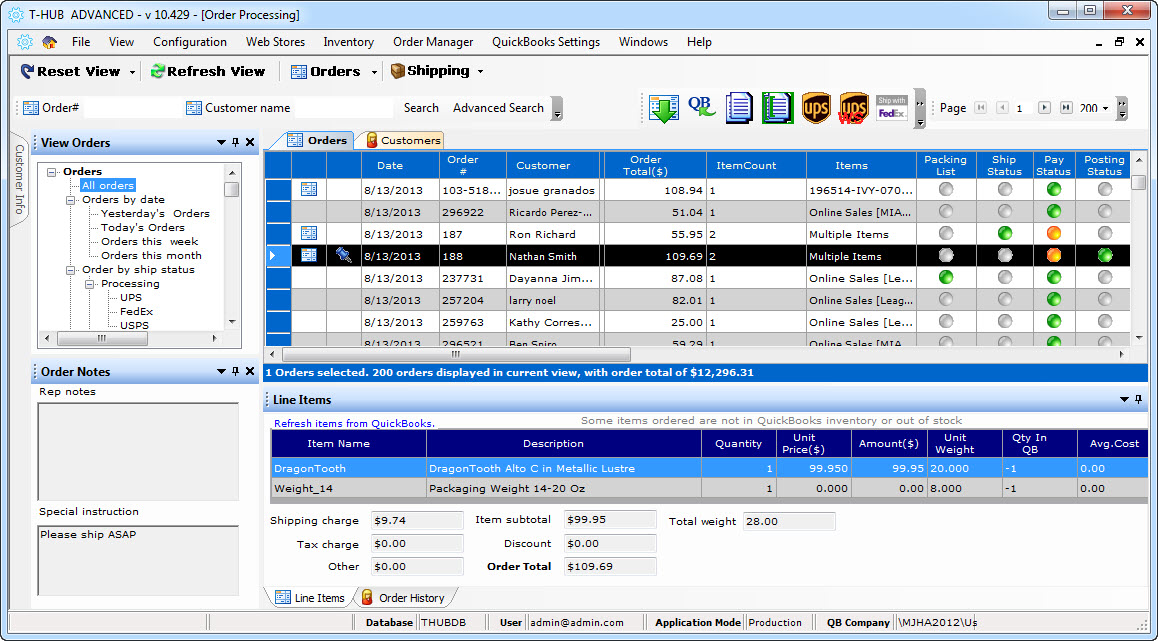Image resolution: width=1158 pixels, height=641 pixels.
Task: Click the Advanced Search button
Action: 498,108
